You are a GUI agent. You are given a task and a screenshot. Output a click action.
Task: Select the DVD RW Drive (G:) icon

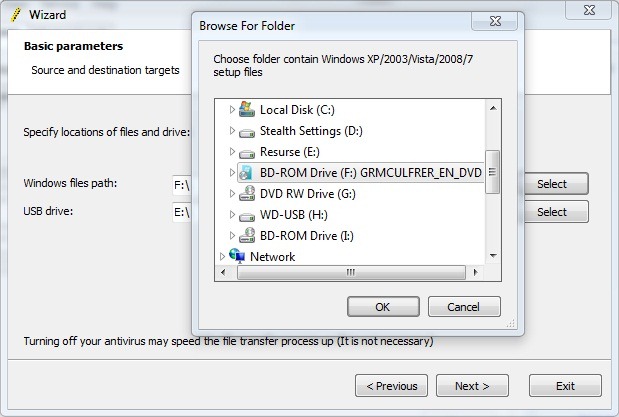(247, 193)
